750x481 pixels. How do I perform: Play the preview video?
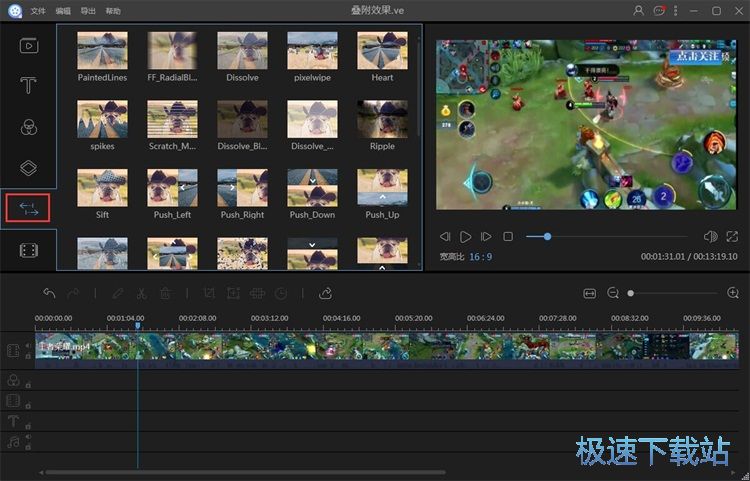pyautogui.click(x=465, y=237)
